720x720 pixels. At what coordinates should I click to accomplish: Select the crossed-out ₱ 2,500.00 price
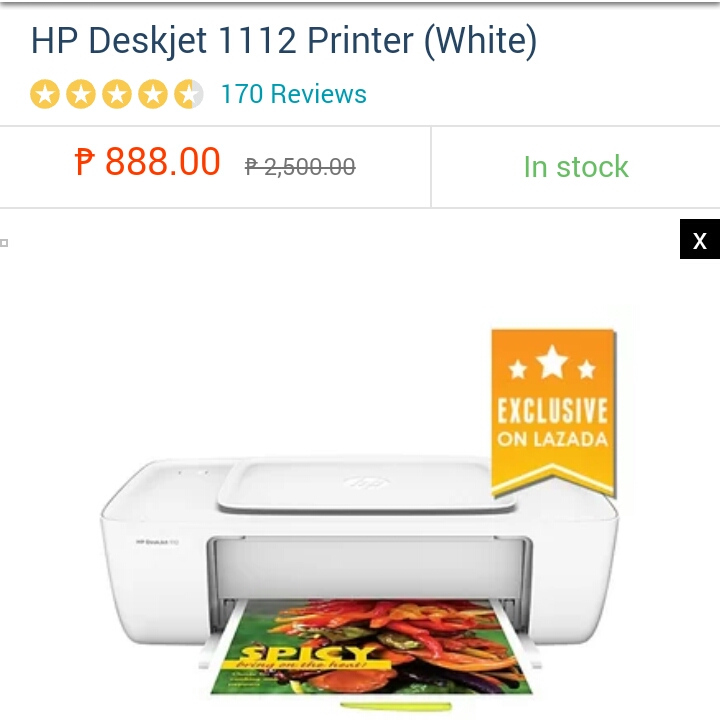(300, 166)
